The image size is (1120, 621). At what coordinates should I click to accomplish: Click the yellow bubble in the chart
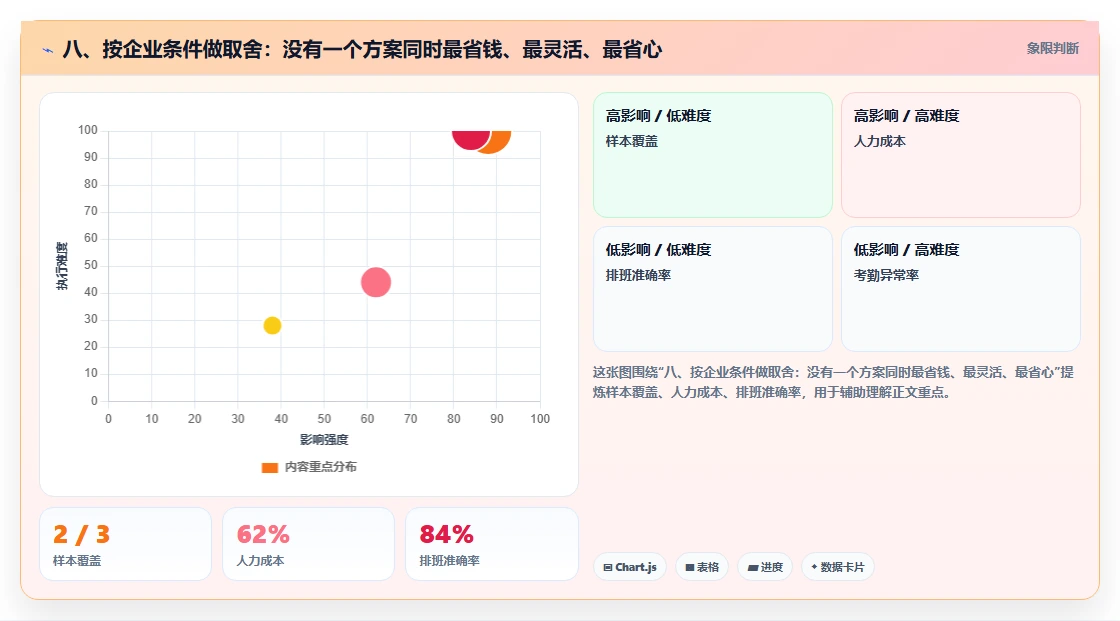click(x=272, y=325)
